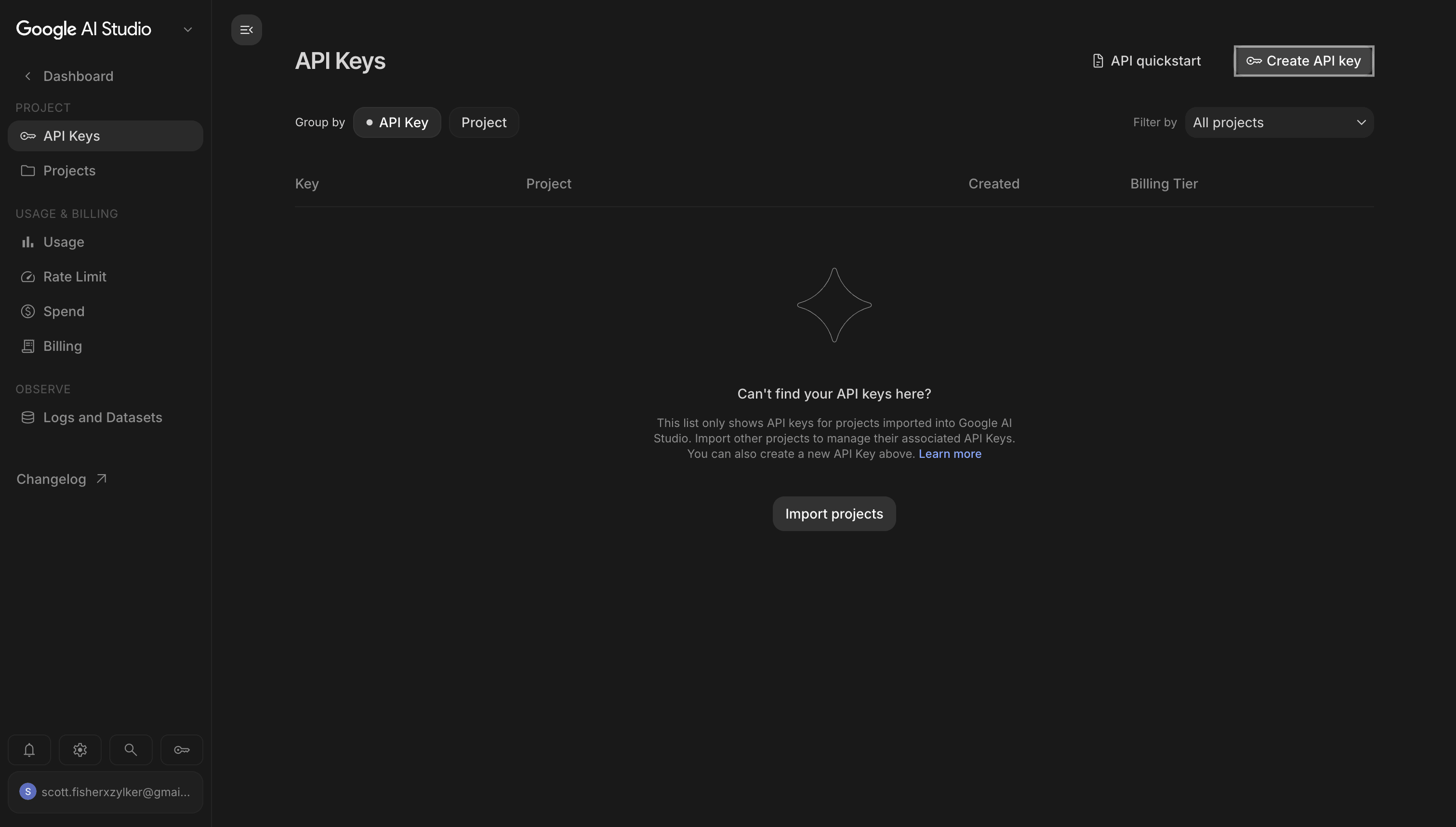Open the All projects filter dropdown
This screenshot has height=827, width=1456.
1279,122
